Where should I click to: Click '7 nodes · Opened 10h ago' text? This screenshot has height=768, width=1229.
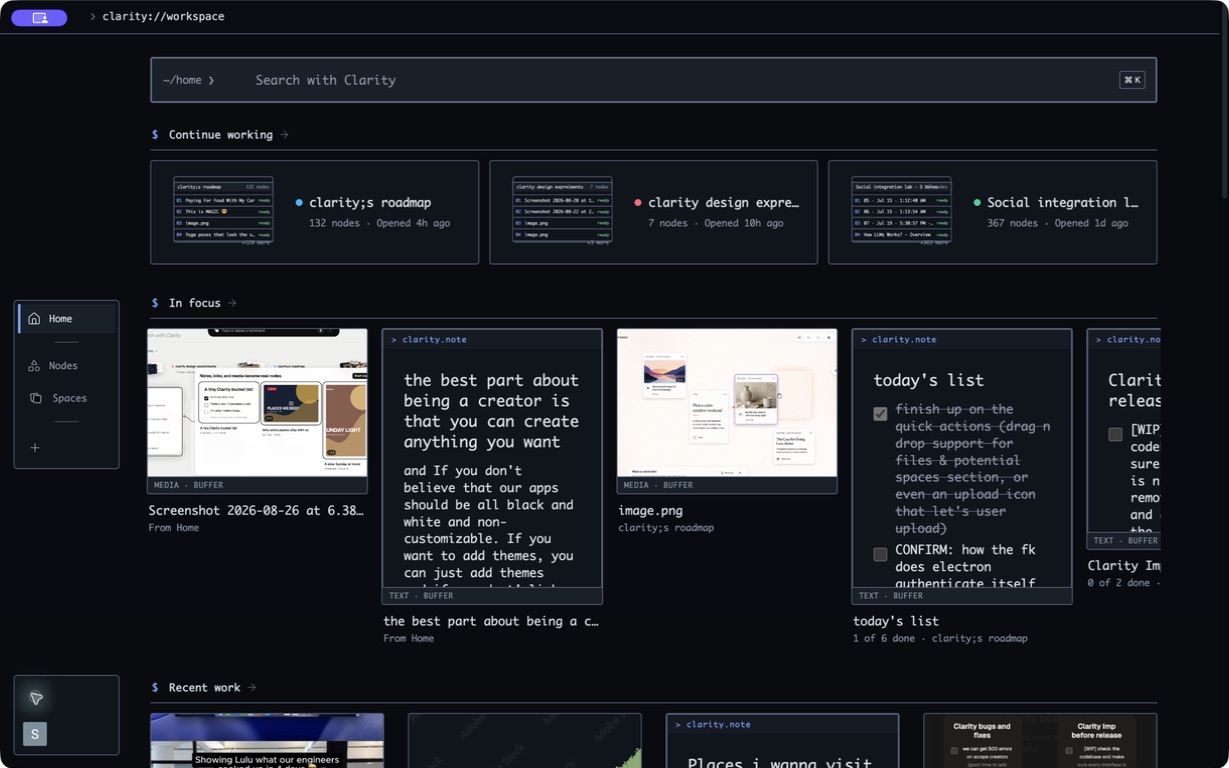click(x=715, y=223)
